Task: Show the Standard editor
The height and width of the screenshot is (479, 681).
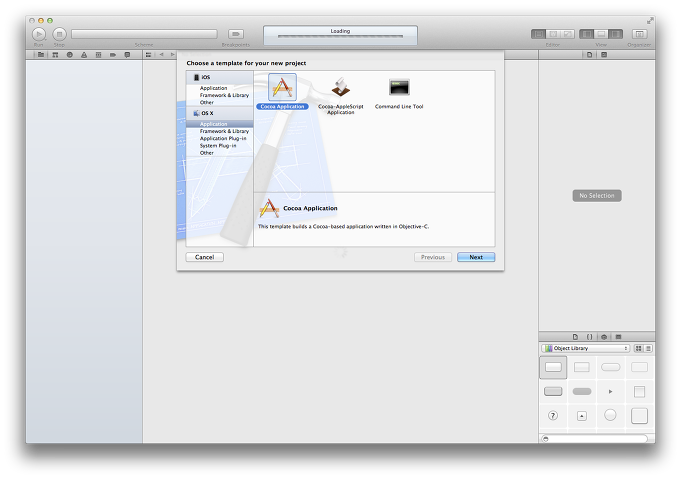Action: (539, 34)
